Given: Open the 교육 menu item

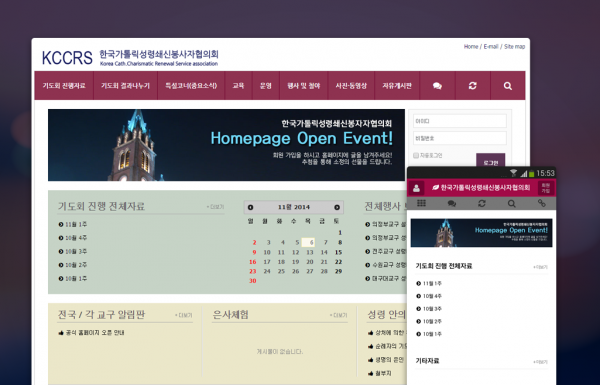Looking at the screenshot, I should [238, 86].
